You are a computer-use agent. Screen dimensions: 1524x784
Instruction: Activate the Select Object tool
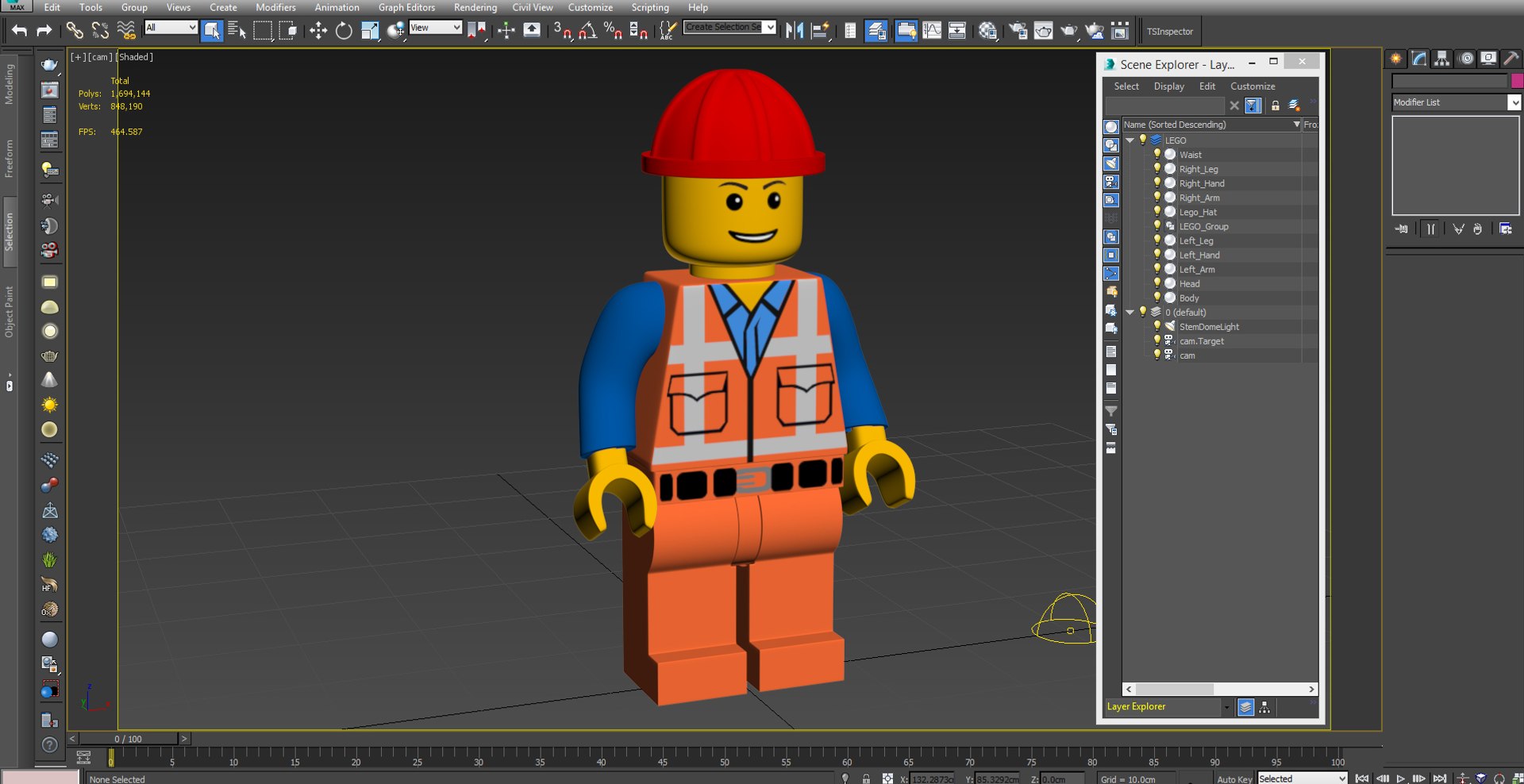coord(212,31)
